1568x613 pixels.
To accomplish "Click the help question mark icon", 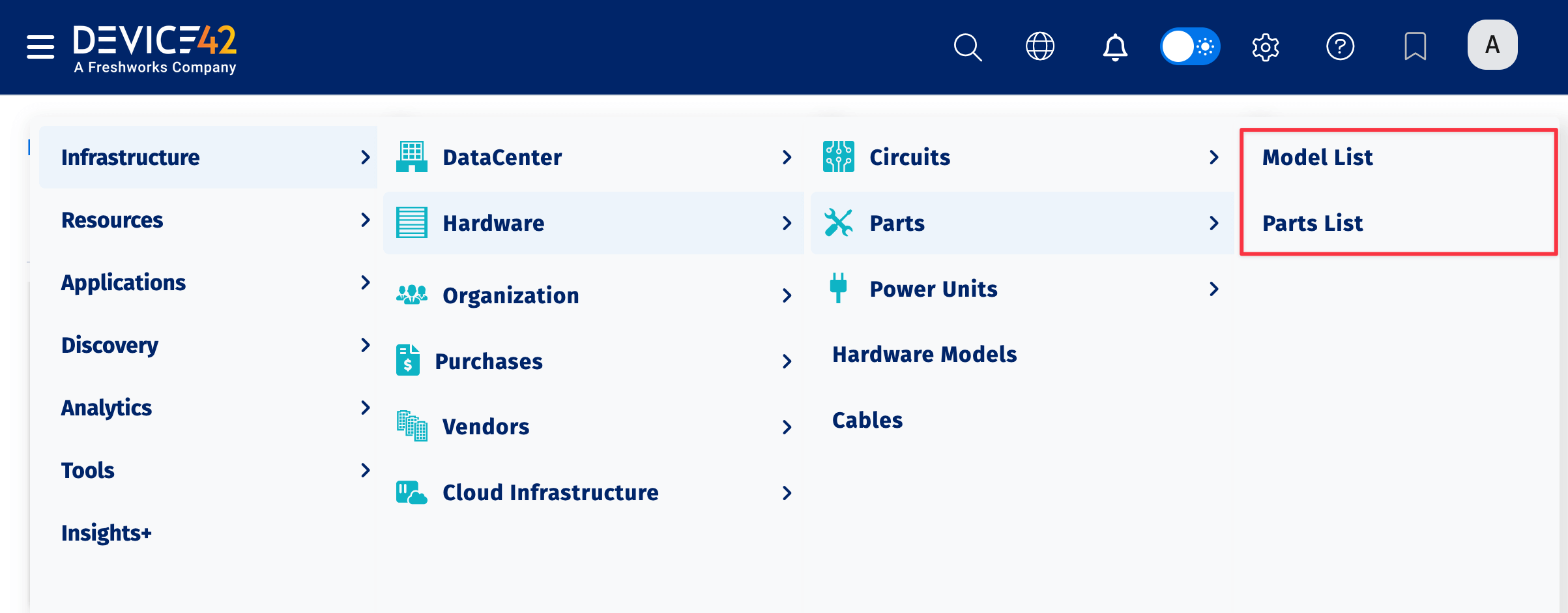I will [1341, 46].
